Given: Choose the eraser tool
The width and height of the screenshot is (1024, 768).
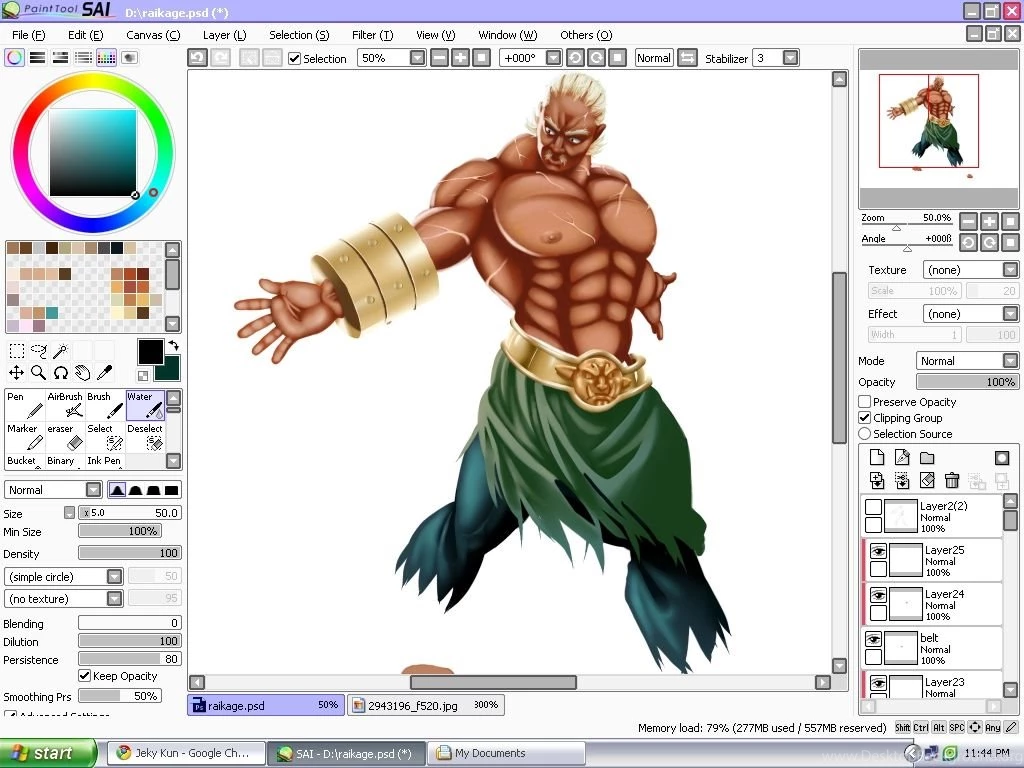Looking at the screenshot, I should [65, 437].
